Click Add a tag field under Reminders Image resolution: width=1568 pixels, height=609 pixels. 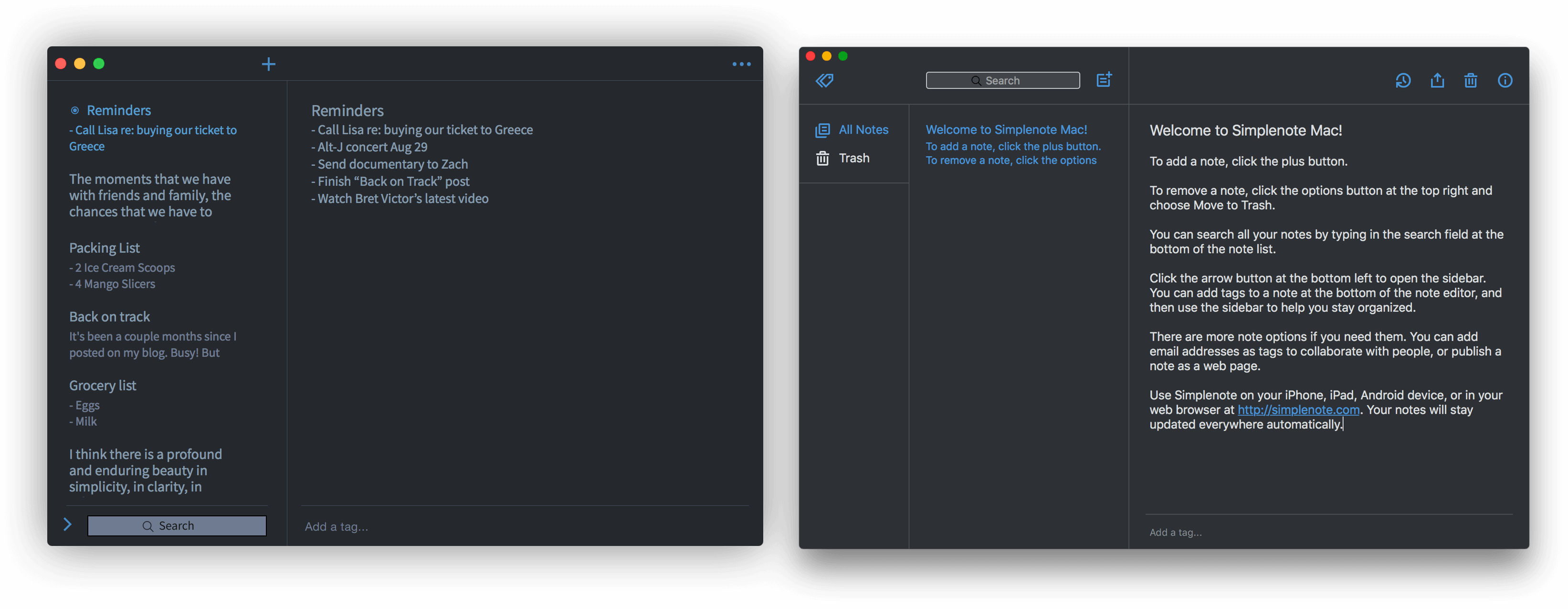[337, 527]
